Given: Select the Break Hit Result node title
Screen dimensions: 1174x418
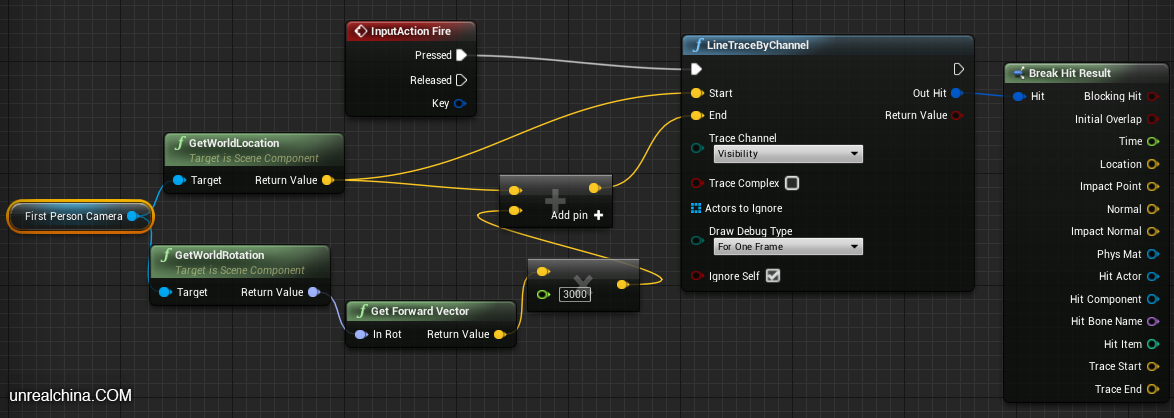Looking at the screenshot, I should (x=1069, y=73).
